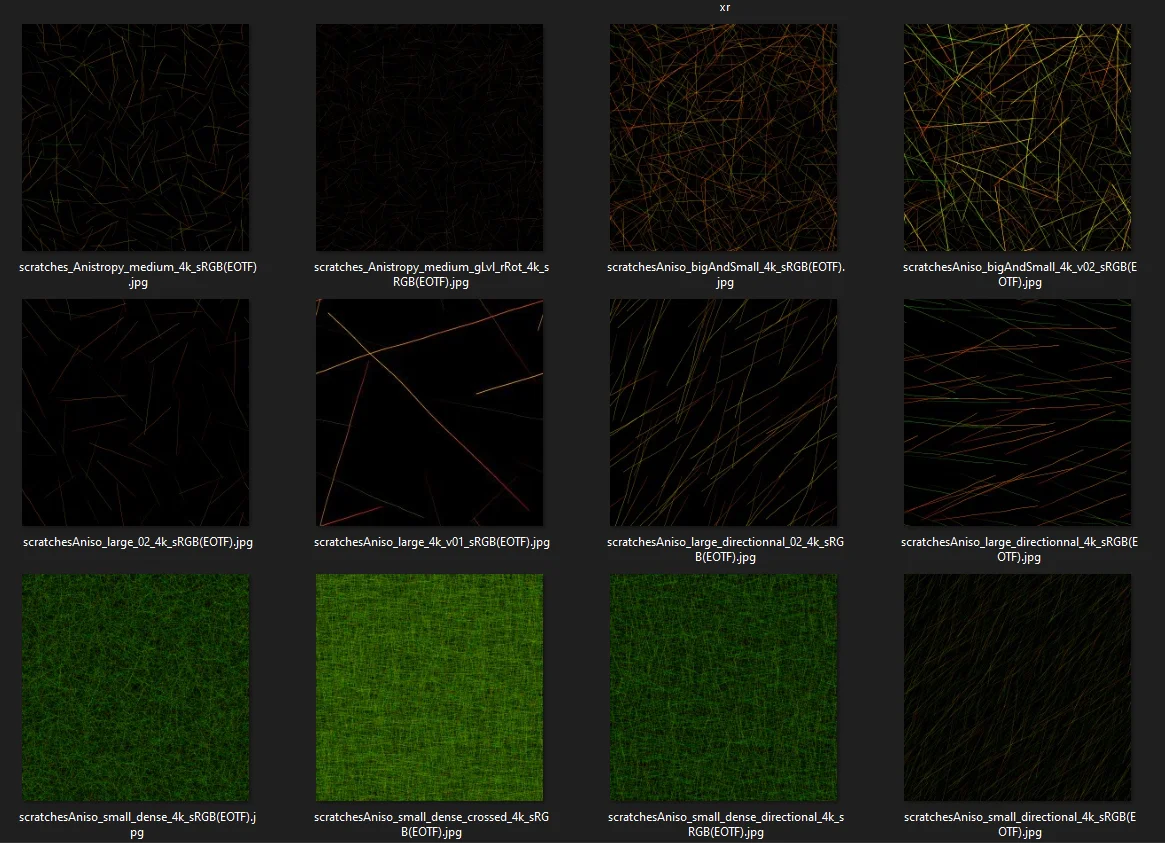Screen dimensions: 1165x843
Task: Open the scratchesAniso_bigAndSmall_4k thumbnail
Action: coord(723,137)
